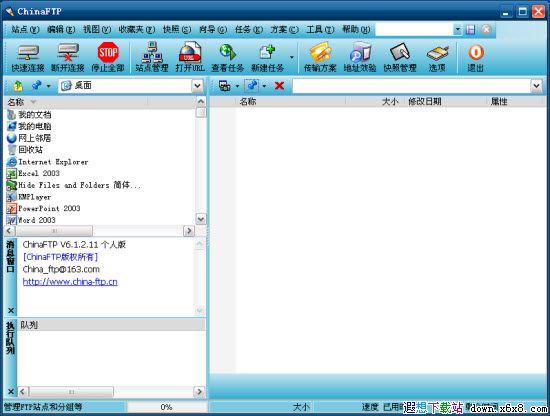550x416 pixels.
Task: Select Hide Files and Folders entry
Action: tap(74, 185)
